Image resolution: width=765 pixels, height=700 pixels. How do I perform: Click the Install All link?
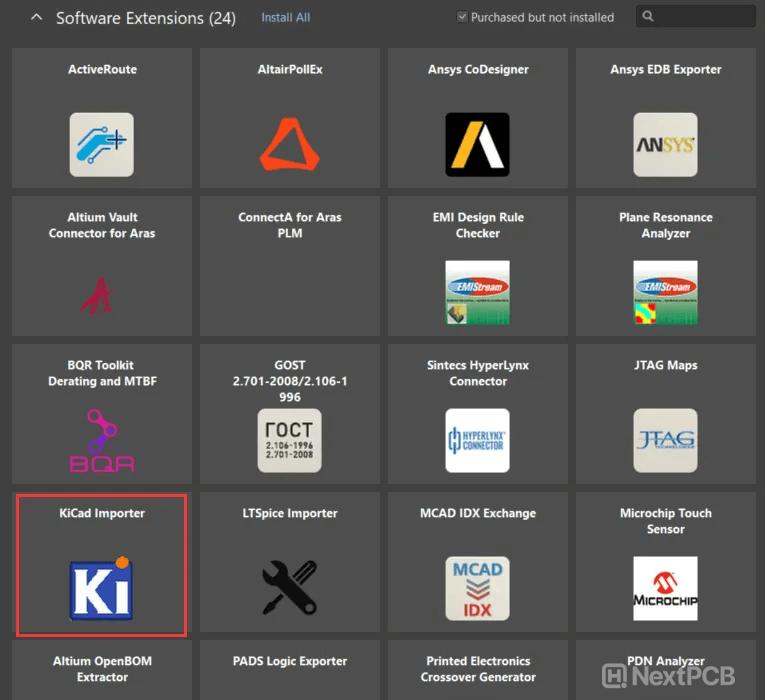(x=285, y=18)
